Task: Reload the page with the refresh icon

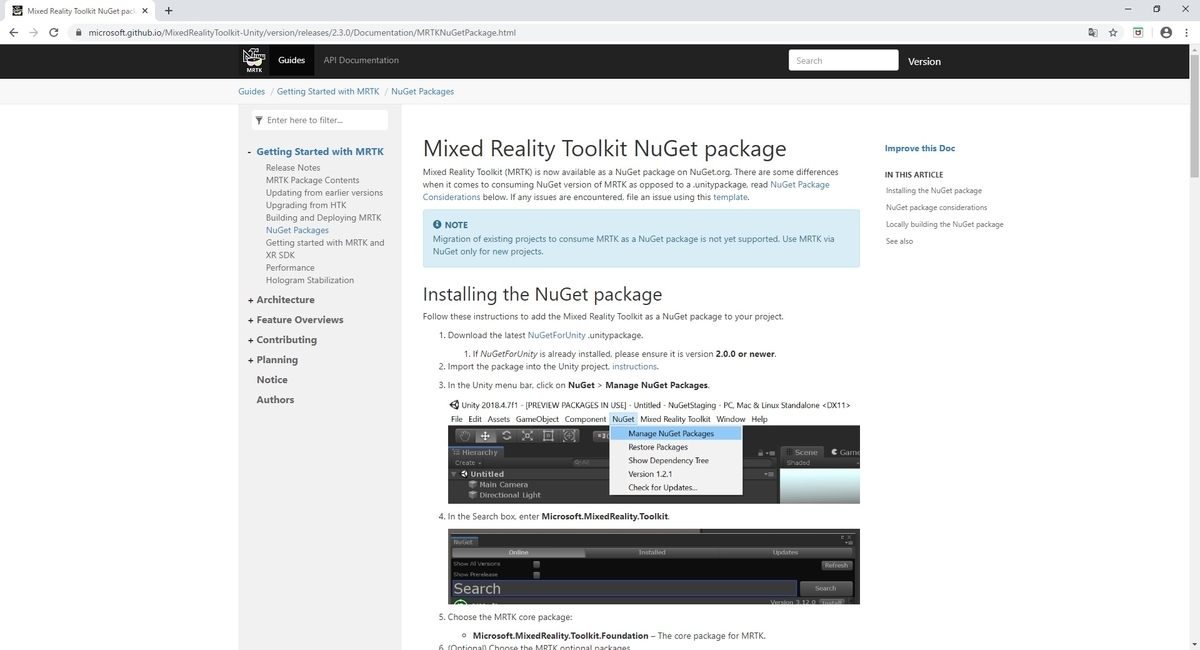Action: point(53,32)
